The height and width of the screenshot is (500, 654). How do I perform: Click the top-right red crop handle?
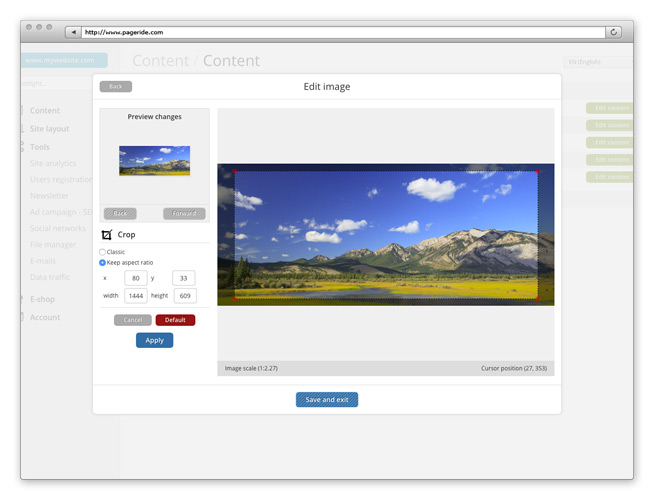click(537, 172)
